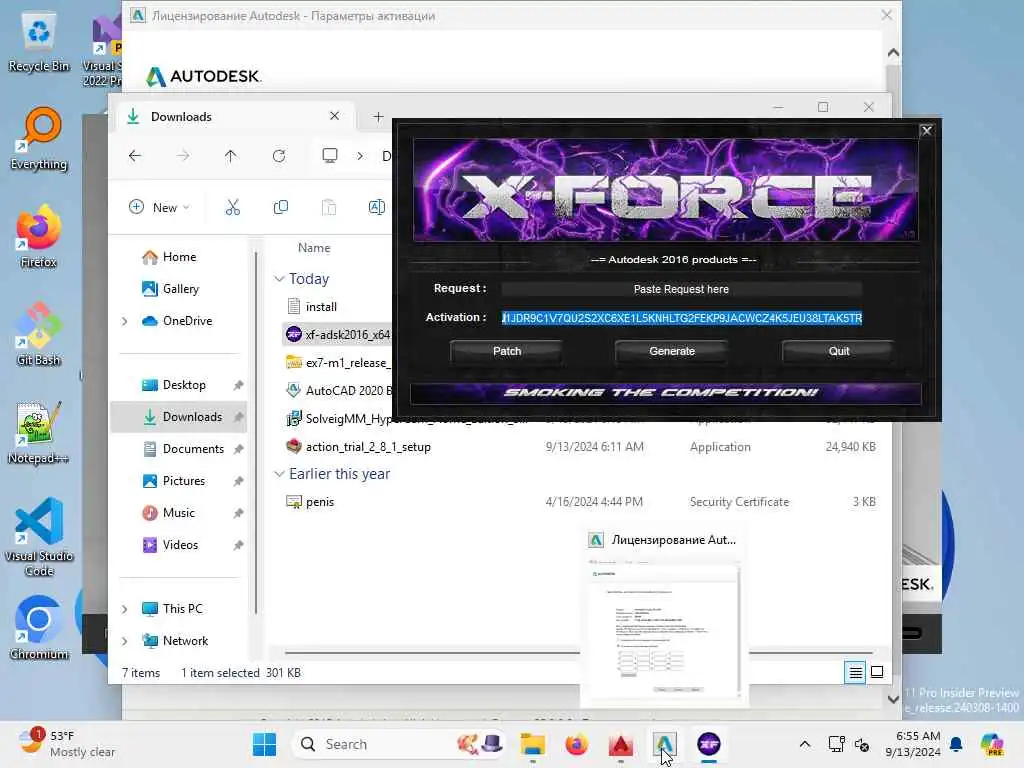Click the X-Force taskbar icon
Viewport: 1024px width, 768px height.
(709, 744)
